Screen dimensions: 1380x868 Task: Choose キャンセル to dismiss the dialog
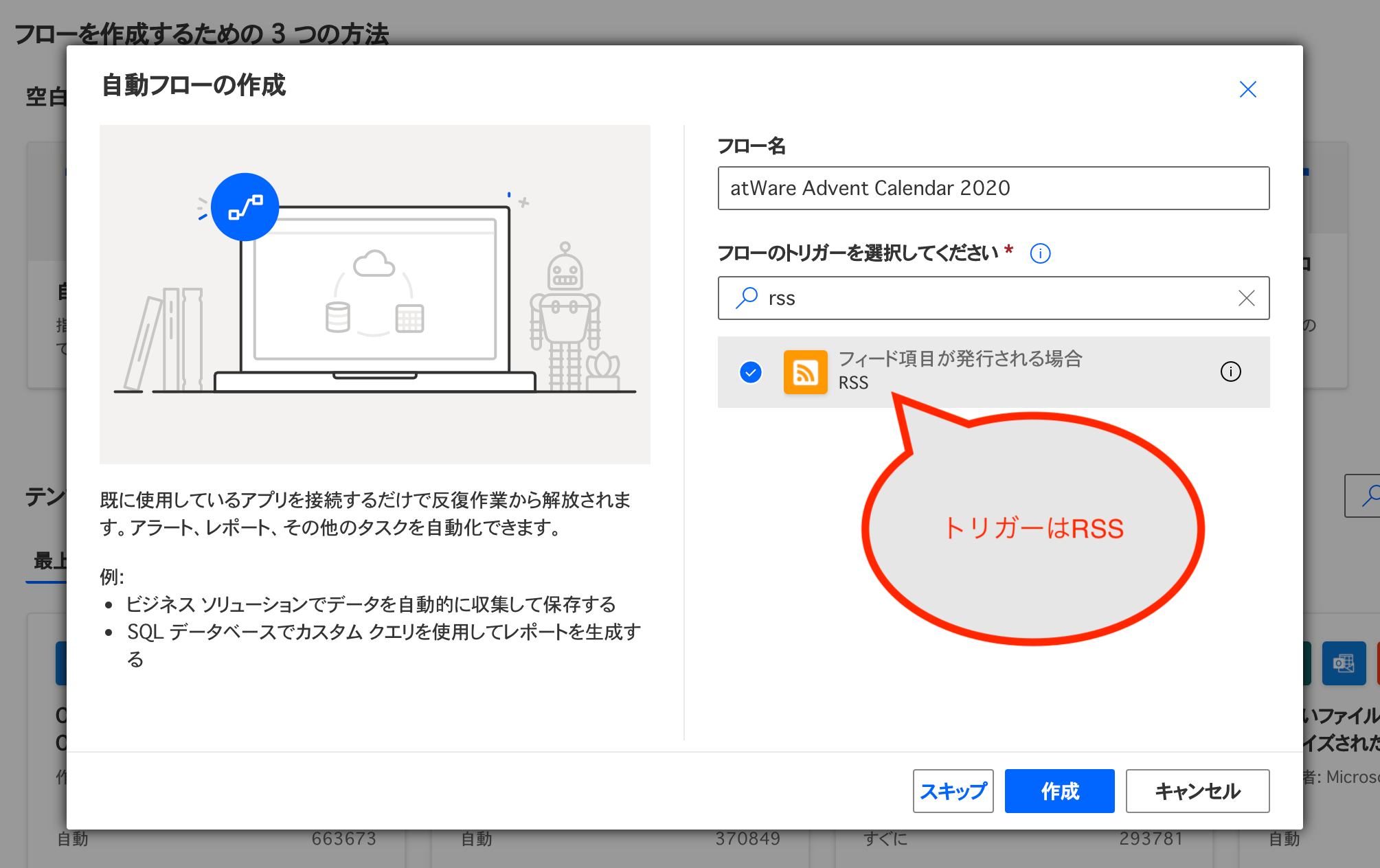pos(1197,790)
